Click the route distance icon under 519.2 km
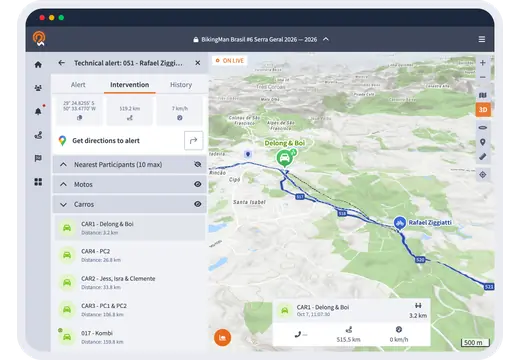The width and height of the screenshot is (520, 360). (130, 118)
